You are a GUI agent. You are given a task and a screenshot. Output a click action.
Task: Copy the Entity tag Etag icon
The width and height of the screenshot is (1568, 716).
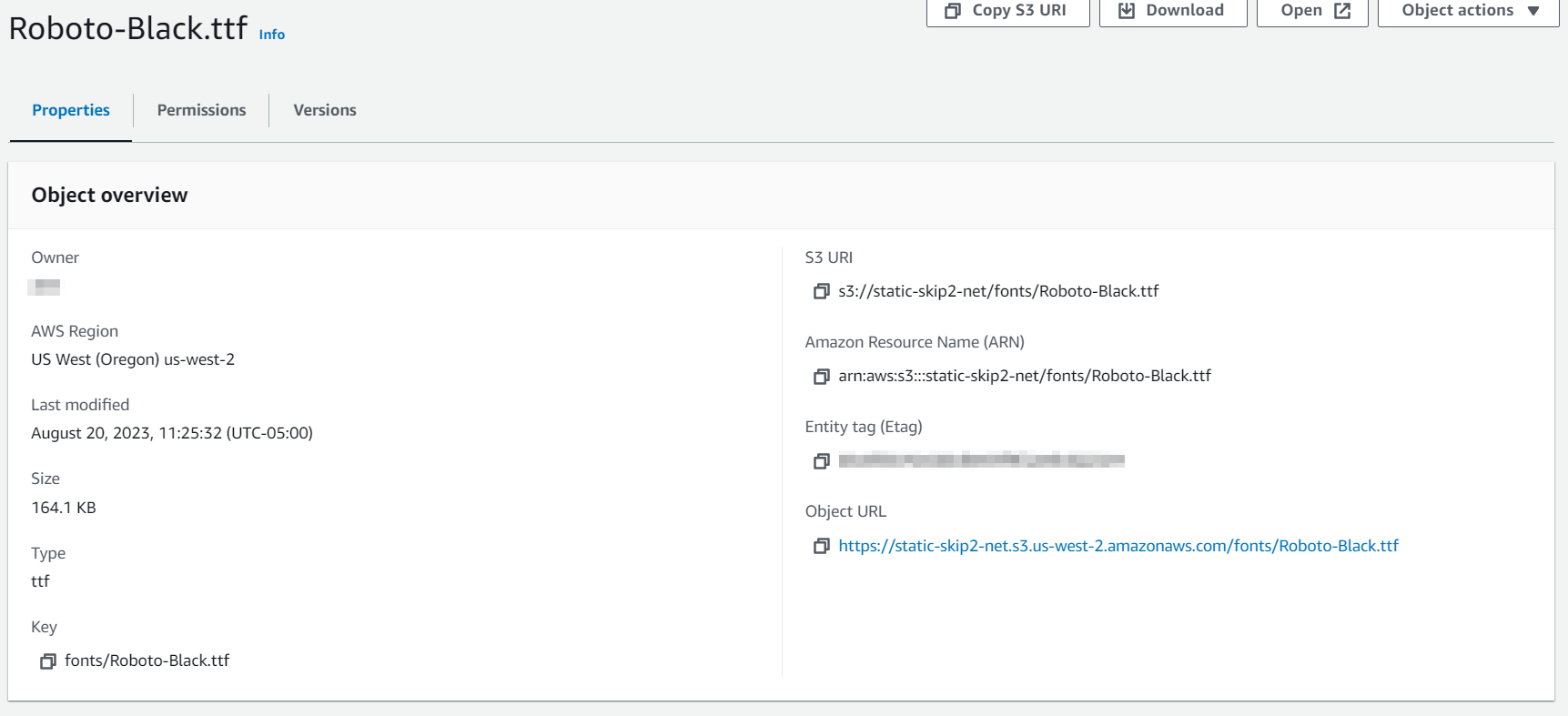[x=821, y=461]
